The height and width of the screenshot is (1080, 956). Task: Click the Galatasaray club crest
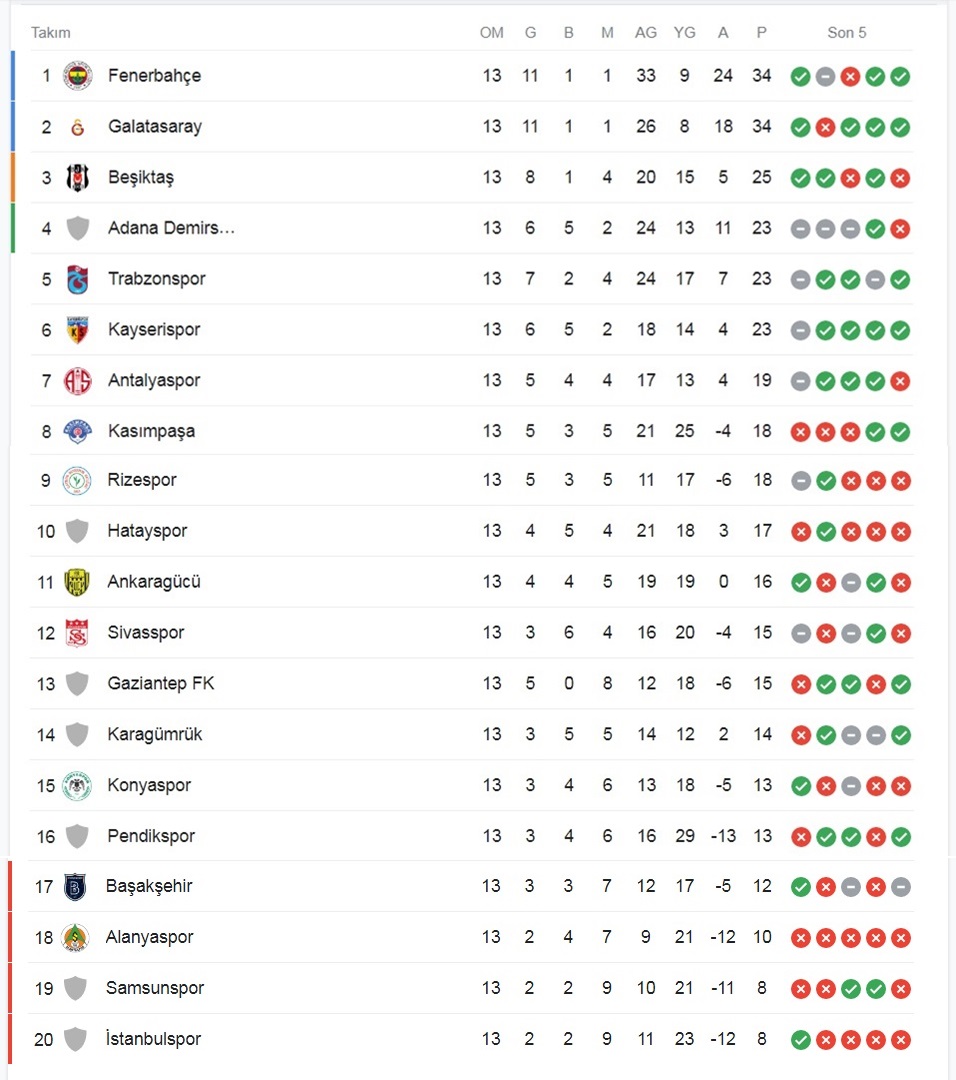click(77, 127)
